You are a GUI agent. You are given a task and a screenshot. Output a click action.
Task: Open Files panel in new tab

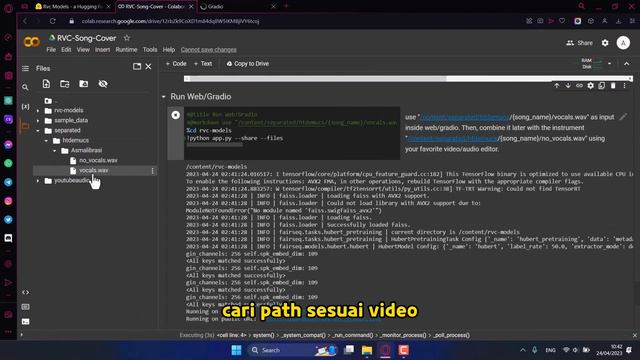click(137, 67)
